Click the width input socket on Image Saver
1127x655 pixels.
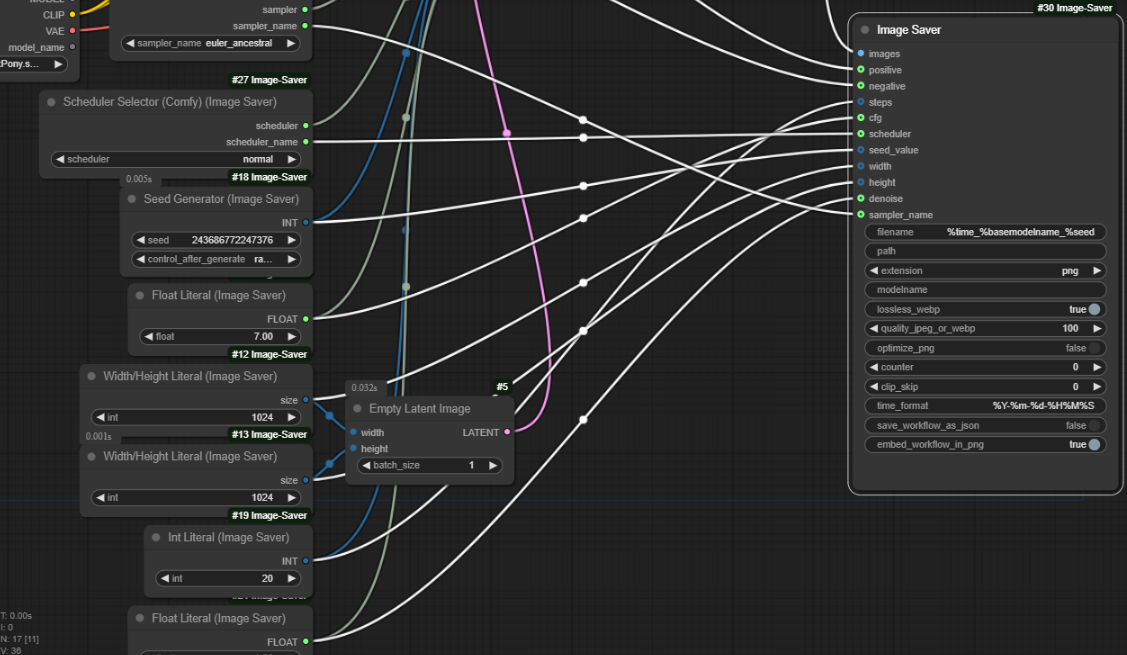pyautogui.click(x=860, y=166)
